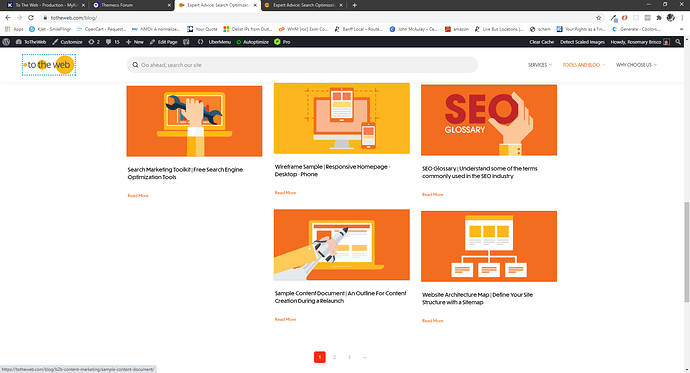Open the Your Quote bookmark
Screen dimensions: 690x373
pyautogui.click(x=202, y=29)
